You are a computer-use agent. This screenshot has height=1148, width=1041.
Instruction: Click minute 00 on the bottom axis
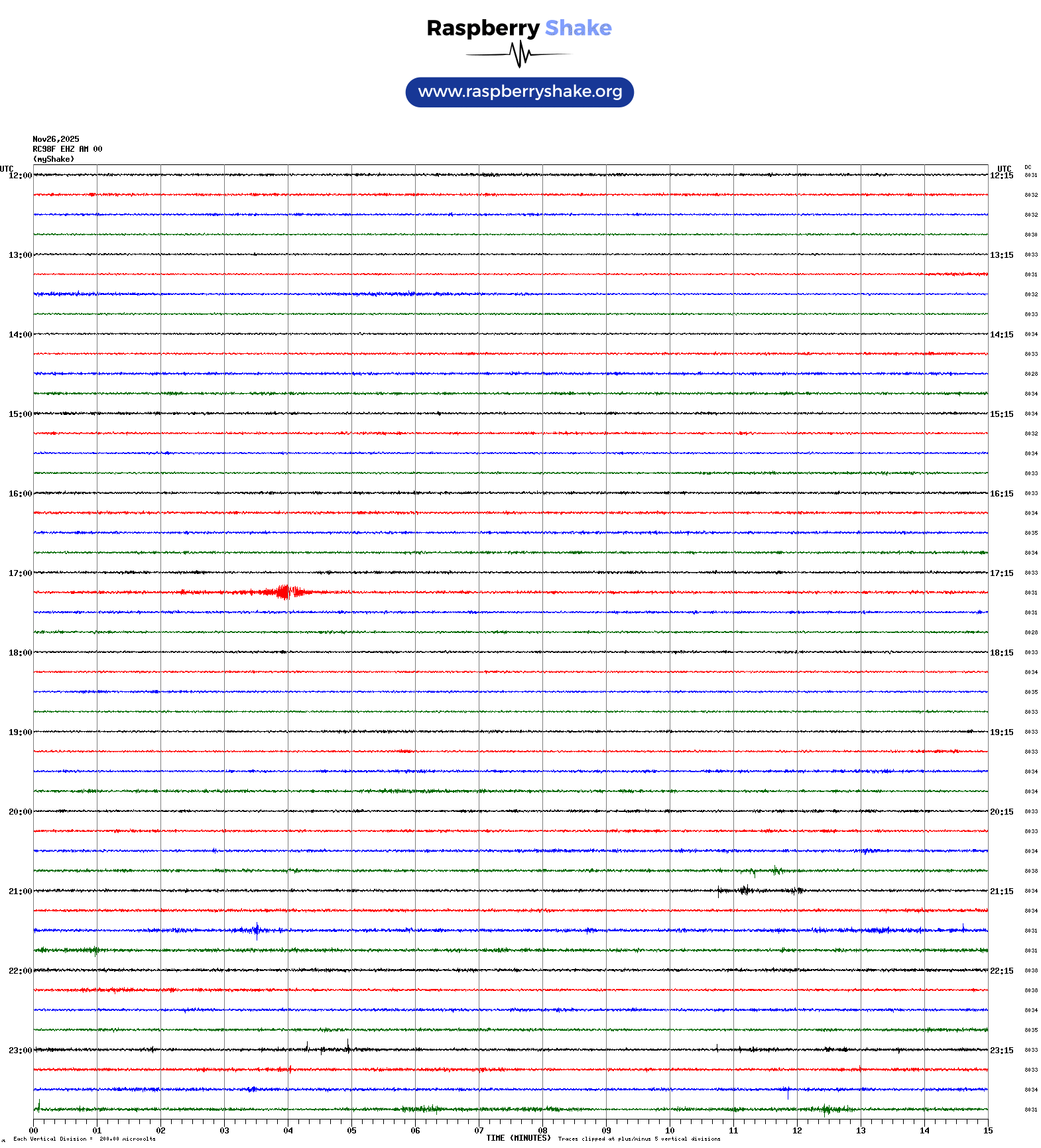click(33, 1131)
